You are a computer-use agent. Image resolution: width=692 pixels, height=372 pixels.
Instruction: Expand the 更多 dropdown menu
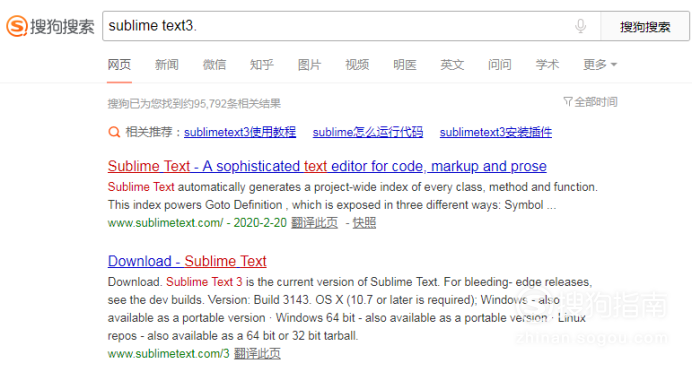pos(600,65)
